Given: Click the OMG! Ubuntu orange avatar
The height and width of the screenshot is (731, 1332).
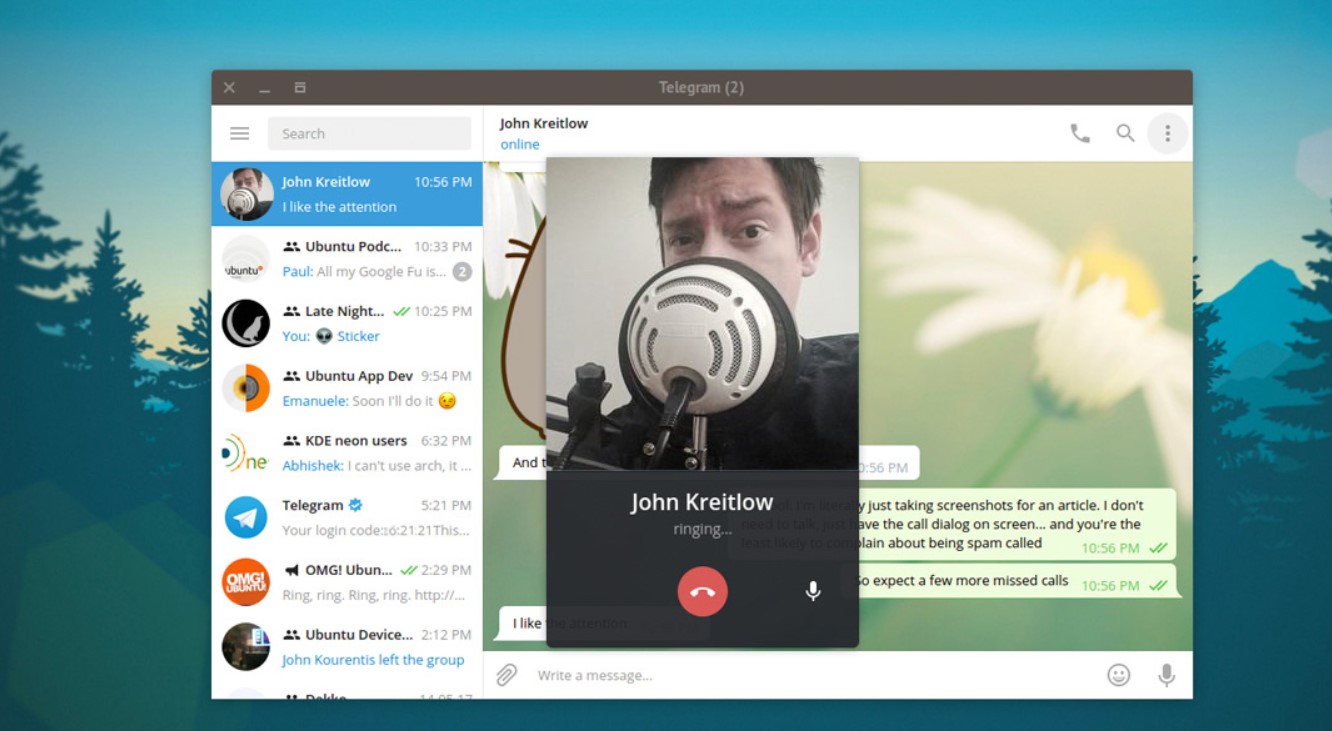Looking at the screenshot, I should pyautogui.click(x=246, y=582).
